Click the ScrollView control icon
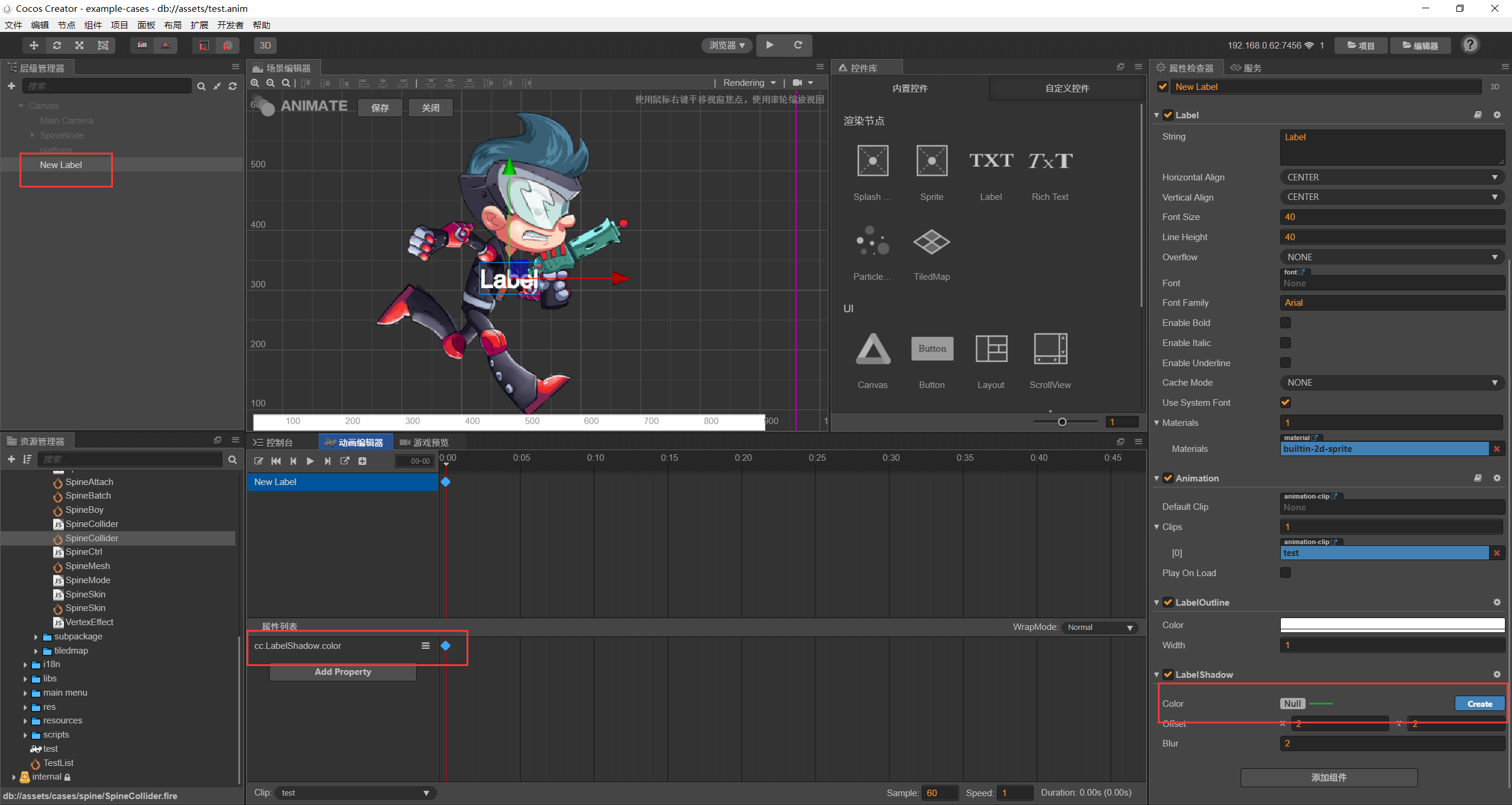 click(x=1050, y=348)
